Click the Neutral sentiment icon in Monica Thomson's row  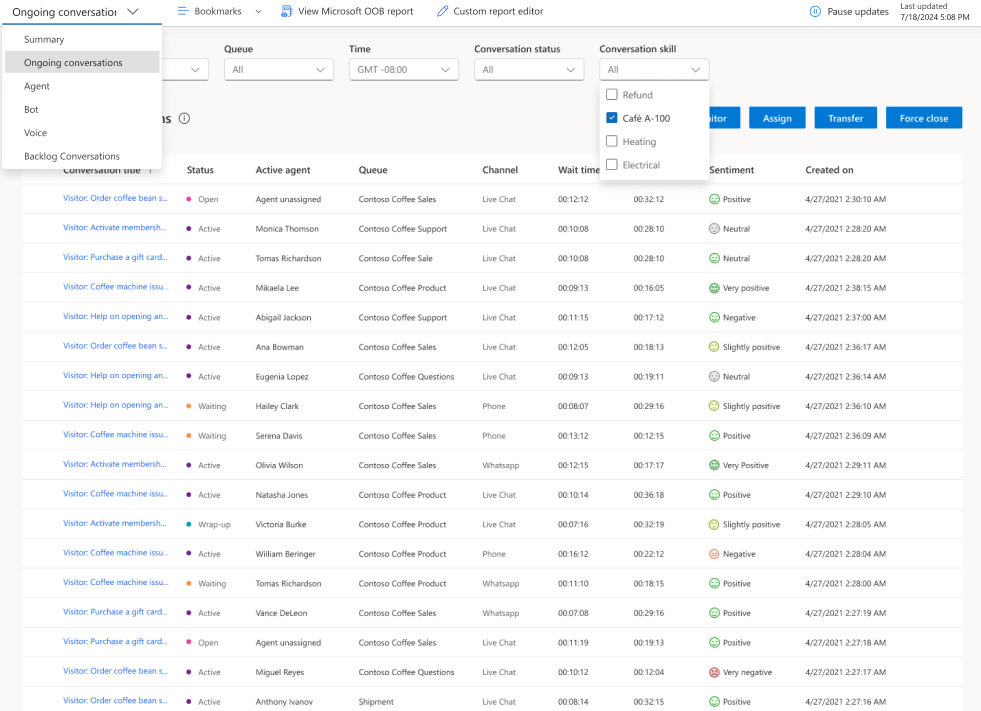(714, 228)
